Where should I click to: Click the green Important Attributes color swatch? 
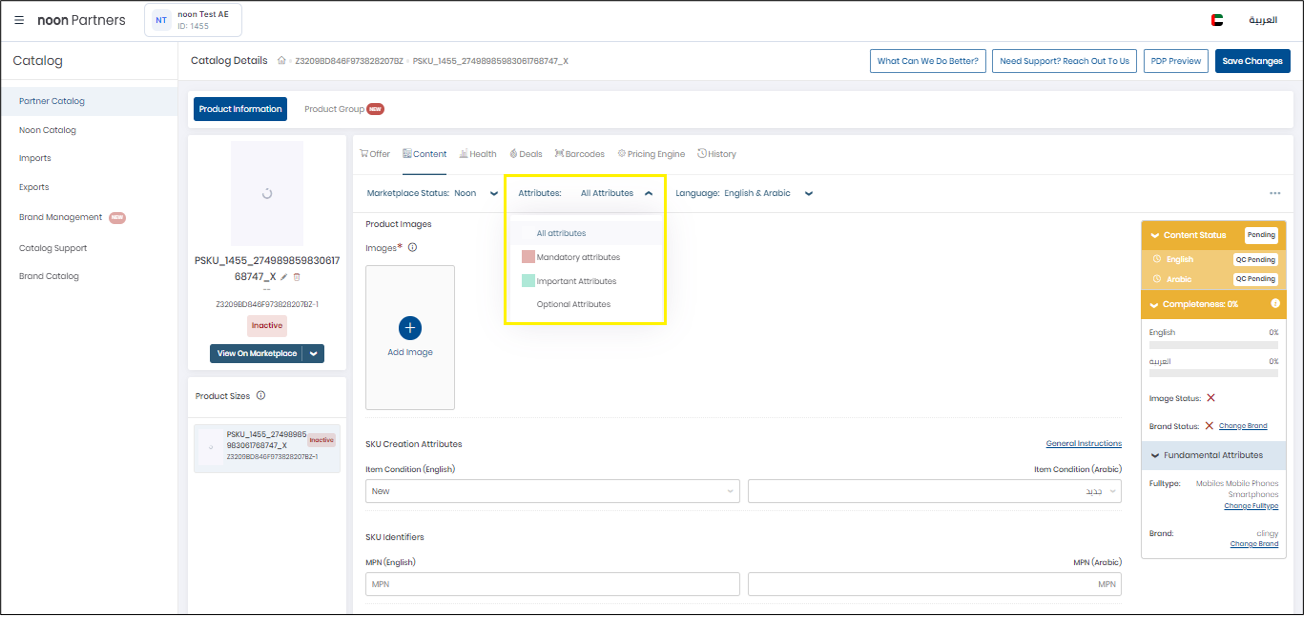[x=528, y=281]
